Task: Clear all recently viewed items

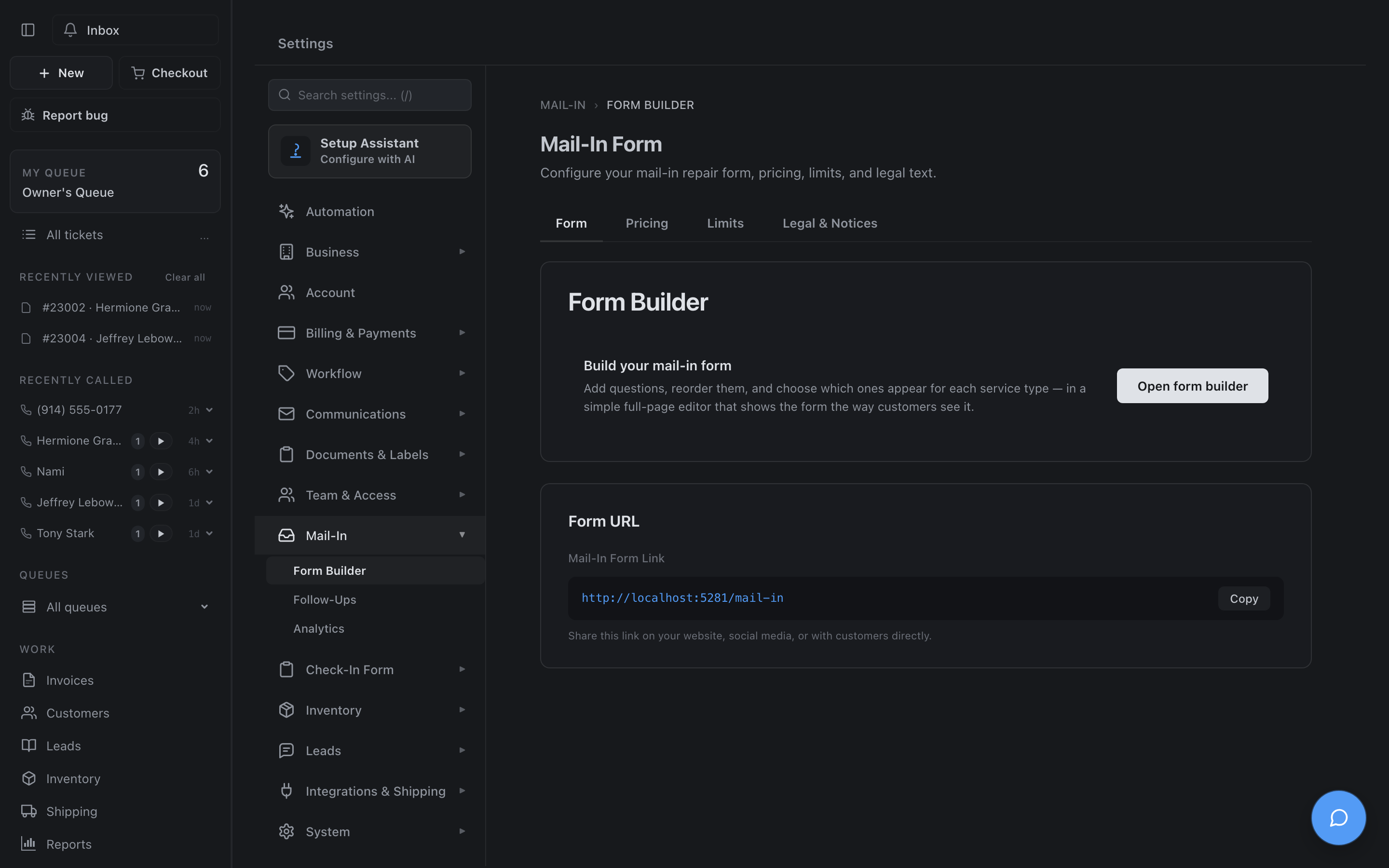Action: pyautogui.click(x=185, y=277)
